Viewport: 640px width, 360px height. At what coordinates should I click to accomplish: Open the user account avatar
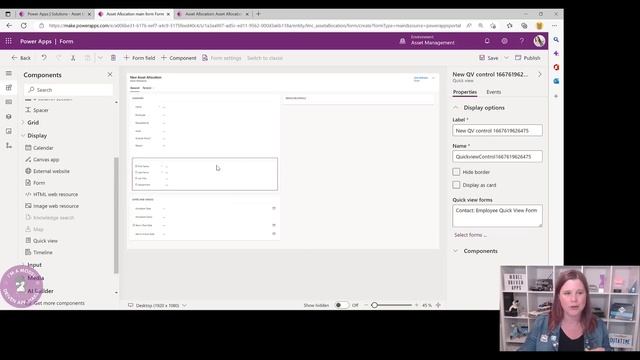click(539, 41)
